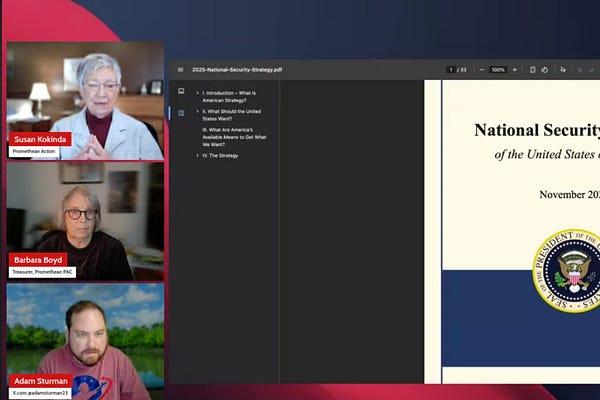
Task: Open outline item IV. The Strategy
Action: point(220,155)
